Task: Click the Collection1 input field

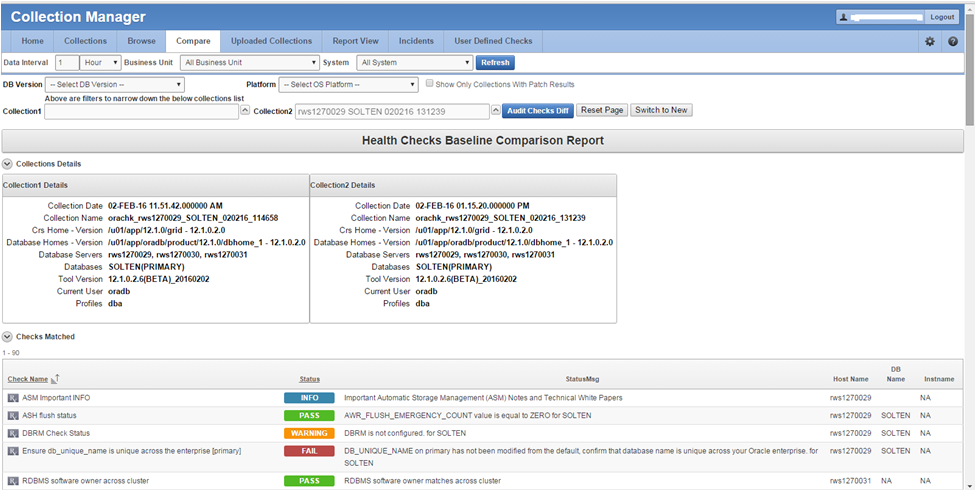Action: pos(140,111)
